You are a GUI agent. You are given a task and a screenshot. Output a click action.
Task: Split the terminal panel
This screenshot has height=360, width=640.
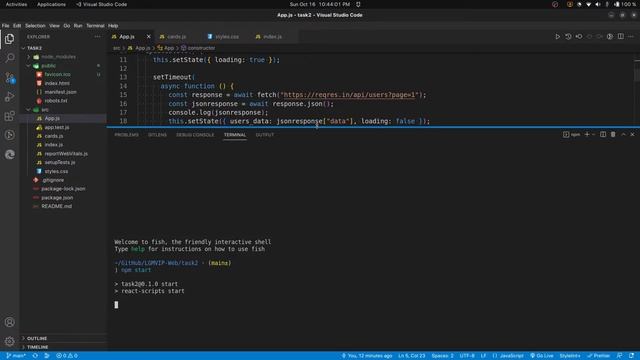tap(603, 134)
